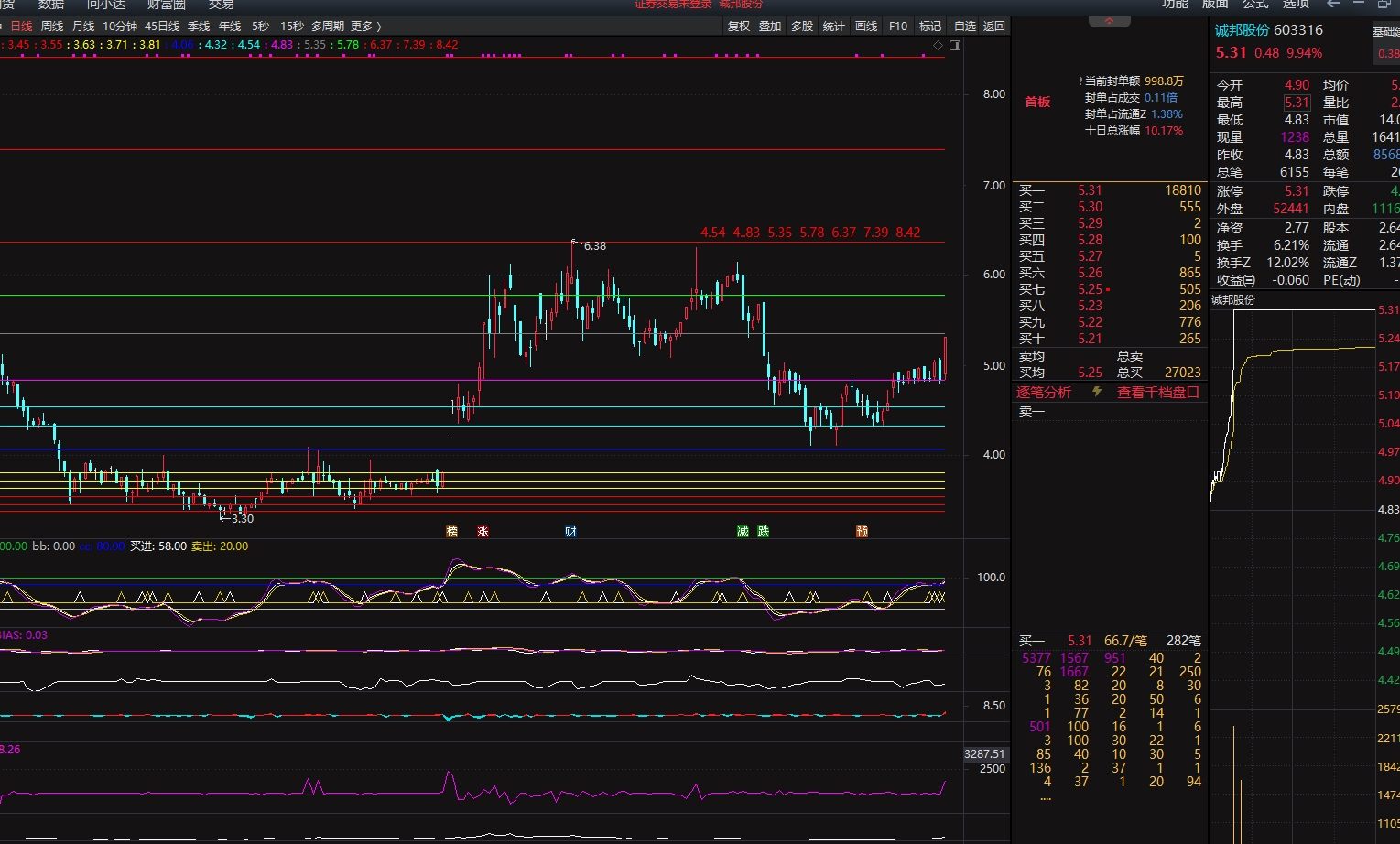The width and height of the screenshot is (1400, 844).
Task: Click the 6.38 high price marker on chart
Action: pyautogui.click(x=594, y=246)
